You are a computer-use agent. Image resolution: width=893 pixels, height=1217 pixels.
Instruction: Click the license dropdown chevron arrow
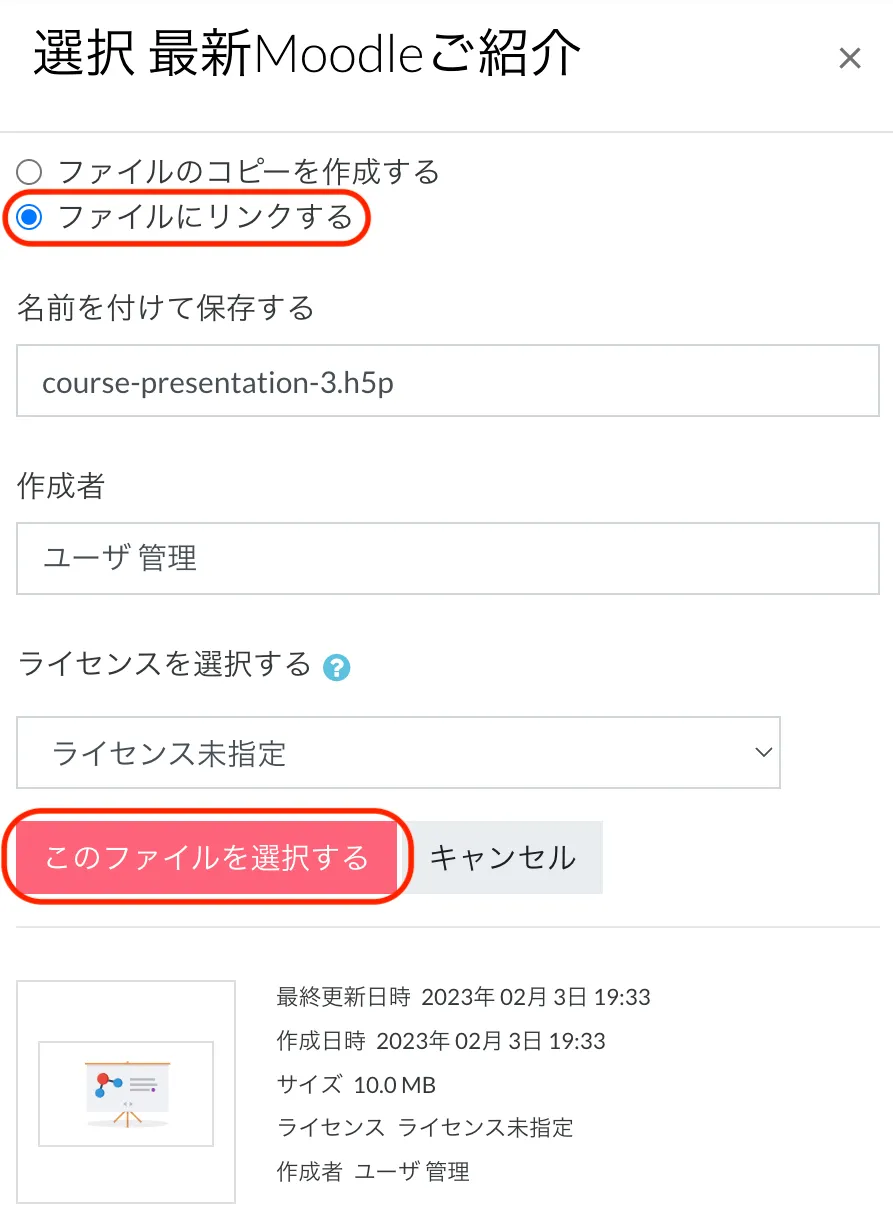763,752
